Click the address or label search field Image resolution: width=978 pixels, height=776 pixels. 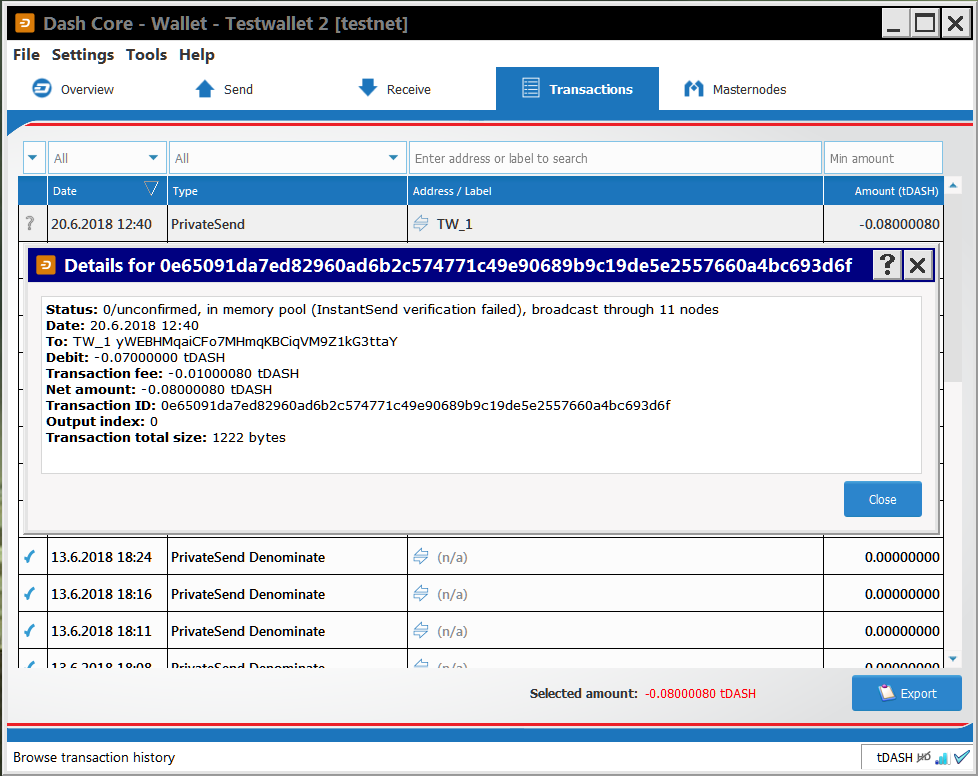pyautogui.click(x=615, y=158)
